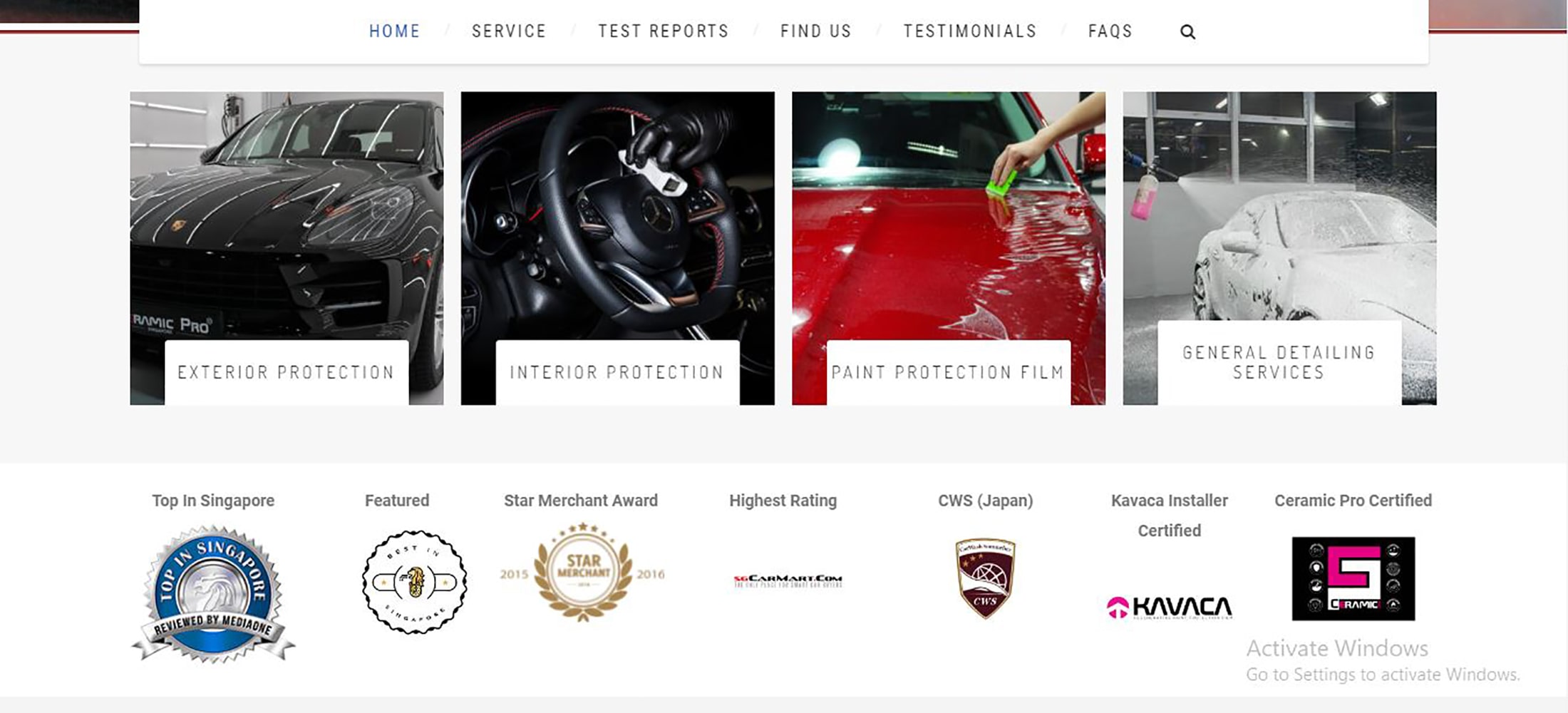This screenshot has height=713, width=1568.
Task: Open the Service menu
Action: [509, 31]
